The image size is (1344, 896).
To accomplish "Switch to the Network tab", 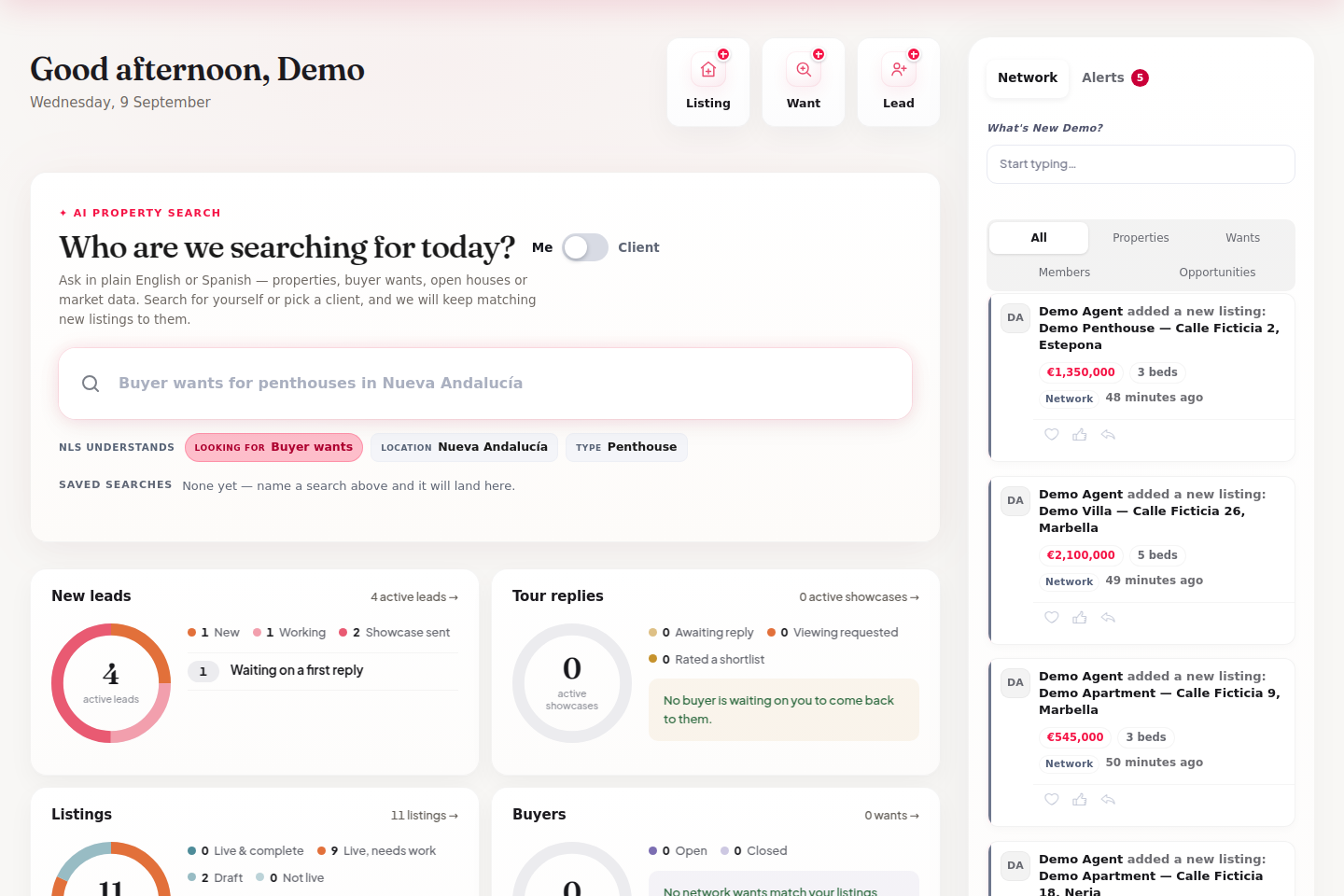I will pos(1028,77).
